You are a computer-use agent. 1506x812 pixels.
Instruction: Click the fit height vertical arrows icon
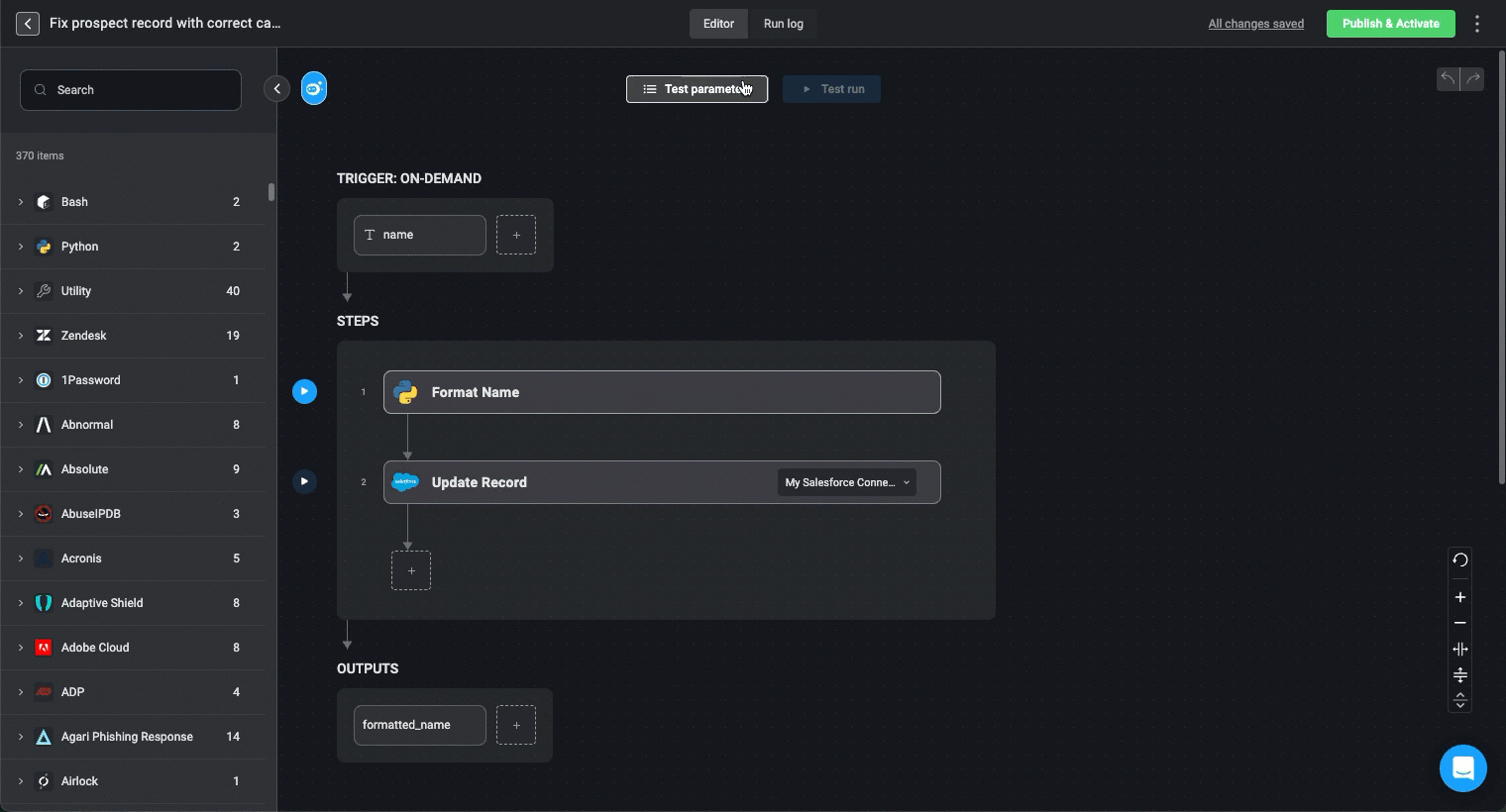click(x=1460, y=675)
